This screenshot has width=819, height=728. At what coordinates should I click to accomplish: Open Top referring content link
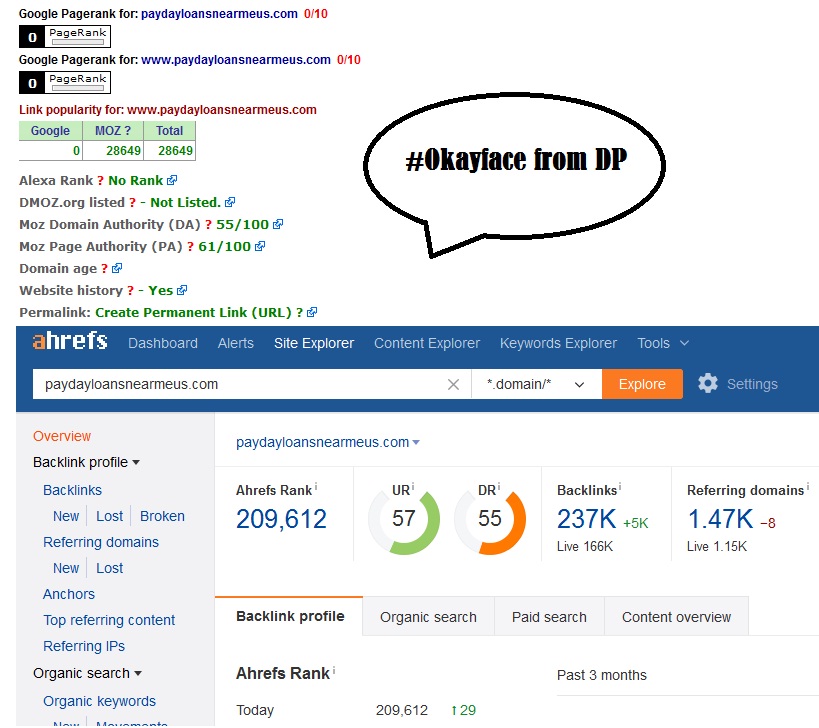(x=109, y=620)
